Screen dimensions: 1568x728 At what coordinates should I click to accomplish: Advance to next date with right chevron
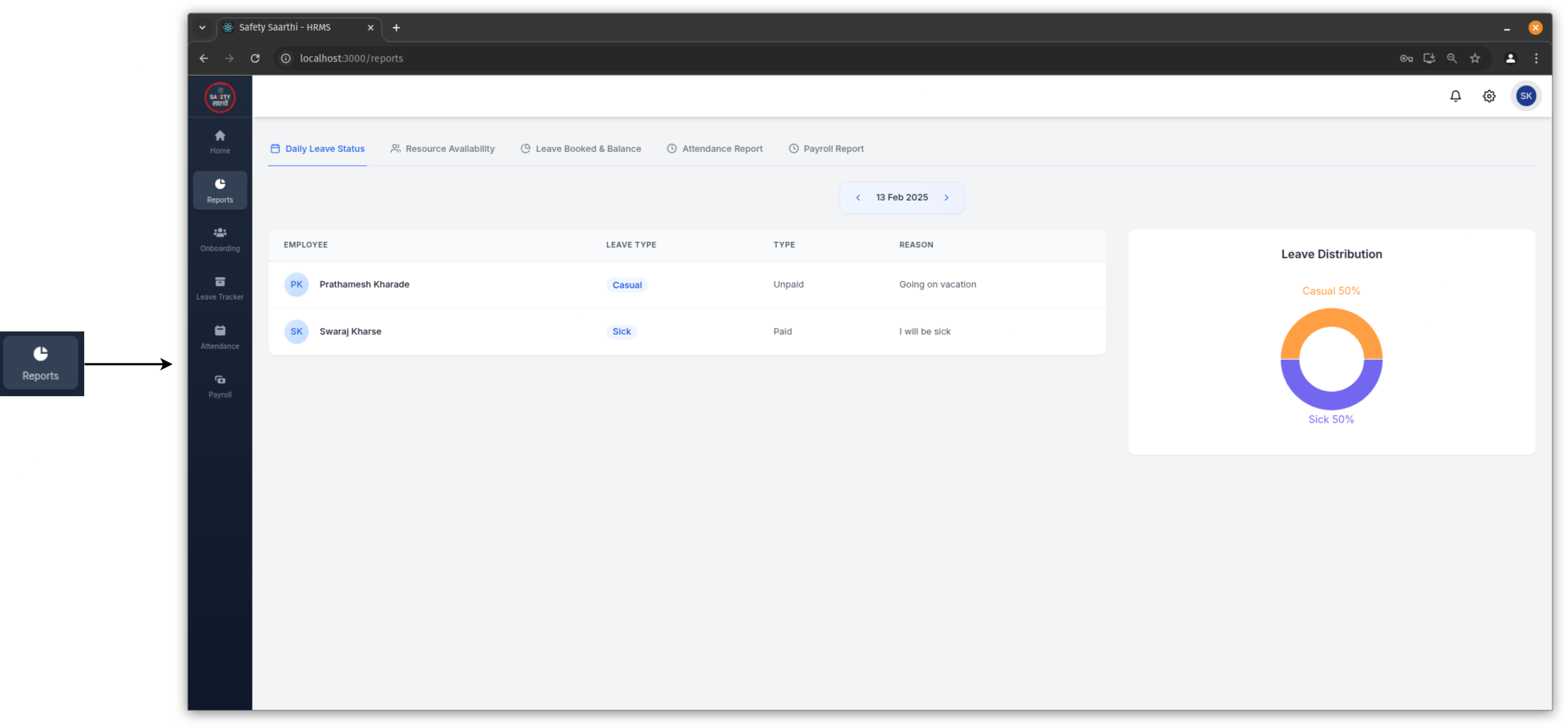(947, 198)
